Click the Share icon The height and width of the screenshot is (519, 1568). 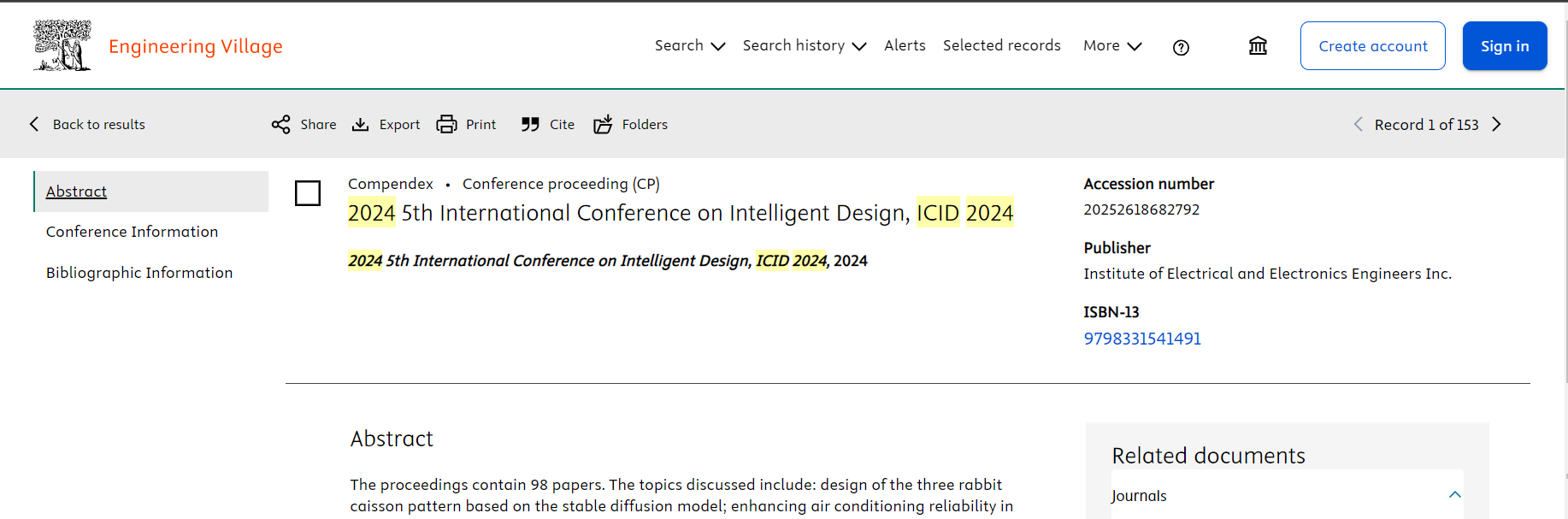(280, 125)
